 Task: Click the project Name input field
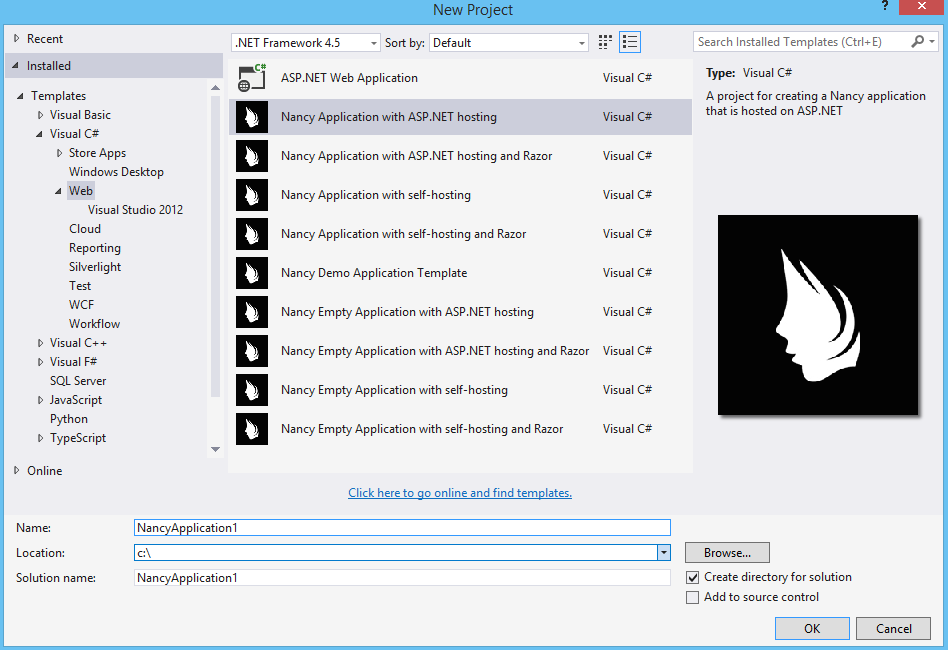tap(402, 527)
